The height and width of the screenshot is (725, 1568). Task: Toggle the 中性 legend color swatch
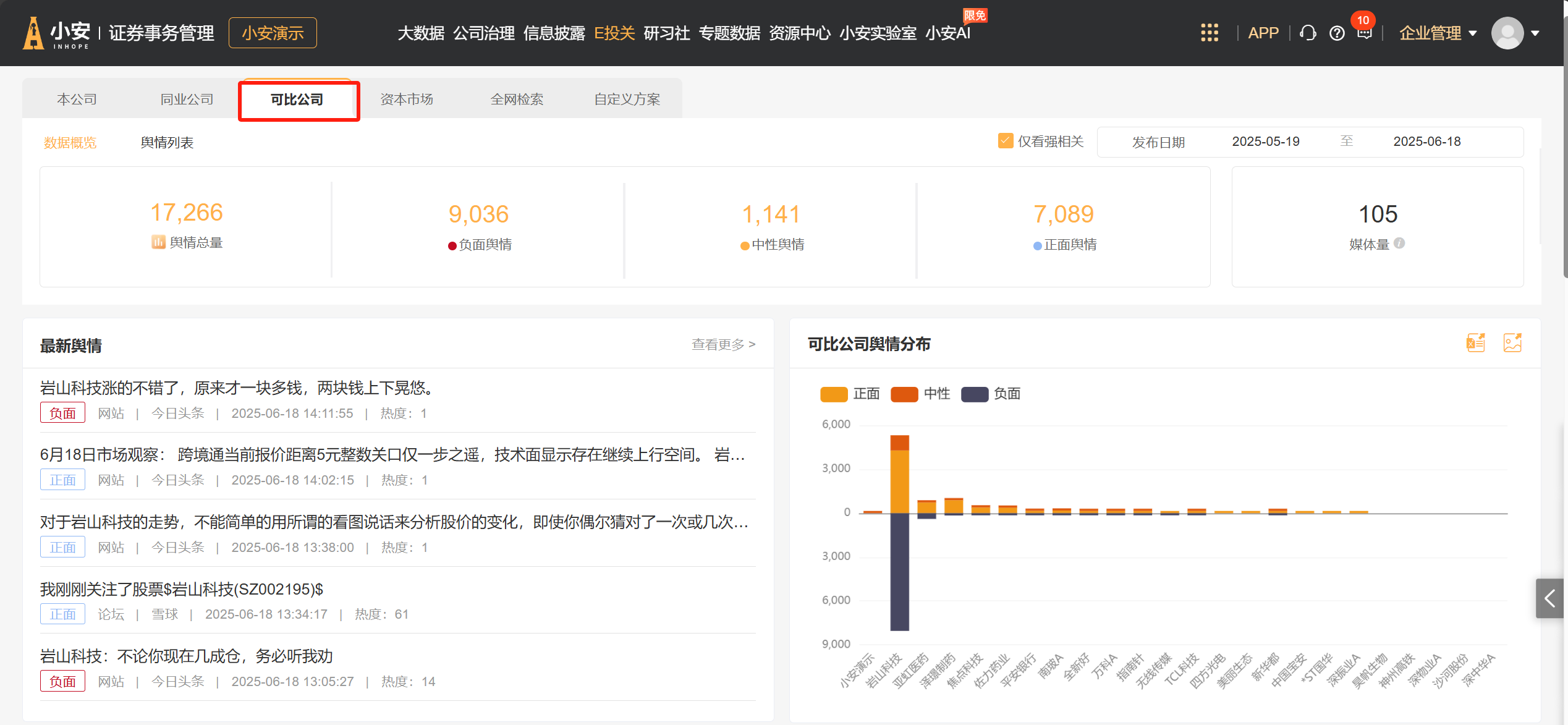pyautogui.click(x=904, y=394)
